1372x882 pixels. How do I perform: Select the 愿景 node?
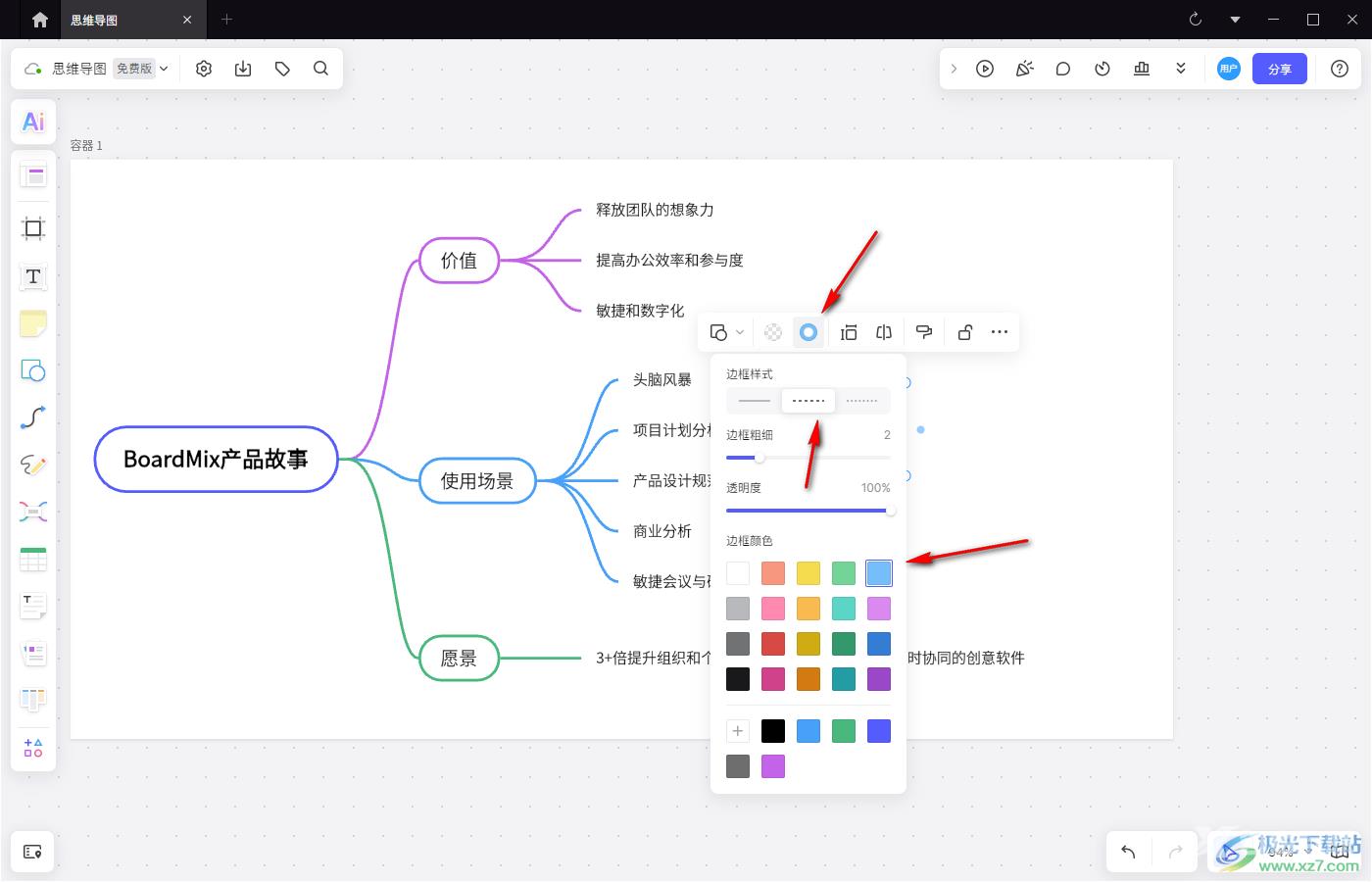[x=459, y=658]
